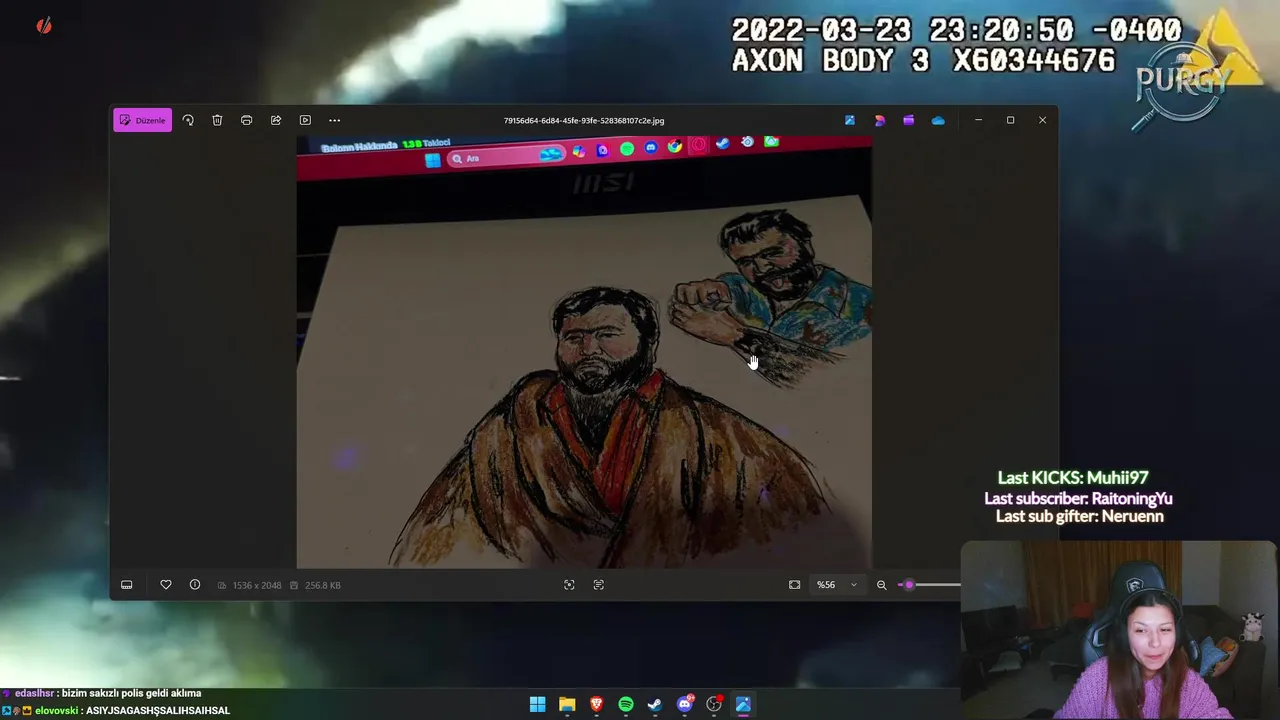The width and height of the screenshot is (1280, 720).
Task: Open Discord from taskbar
Action: tap(685, 704)
